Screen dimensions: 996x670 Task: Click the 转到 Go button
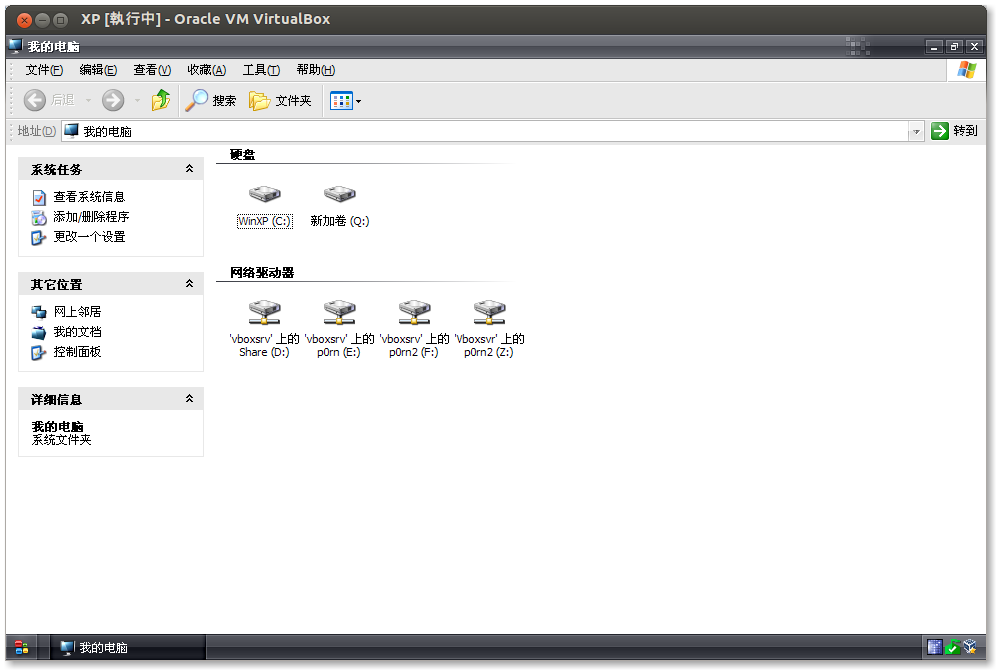pyautogui.click(x=954, y=131)
